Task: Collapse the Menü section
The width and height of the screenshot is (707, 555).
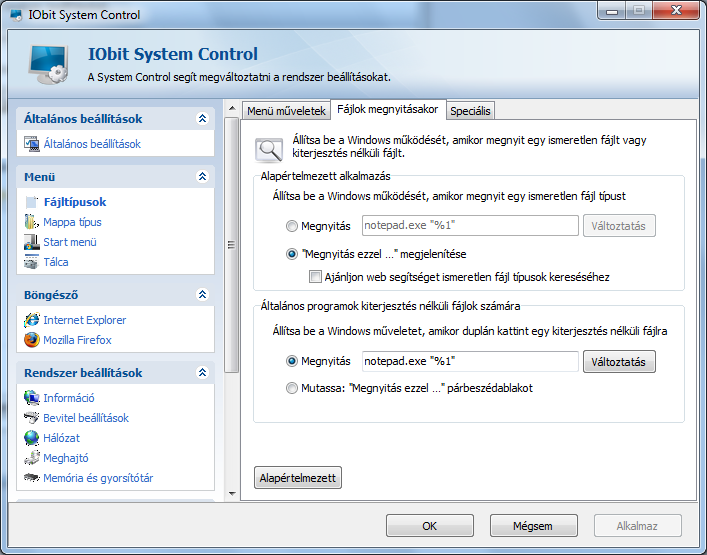Action: coord(202,176)
